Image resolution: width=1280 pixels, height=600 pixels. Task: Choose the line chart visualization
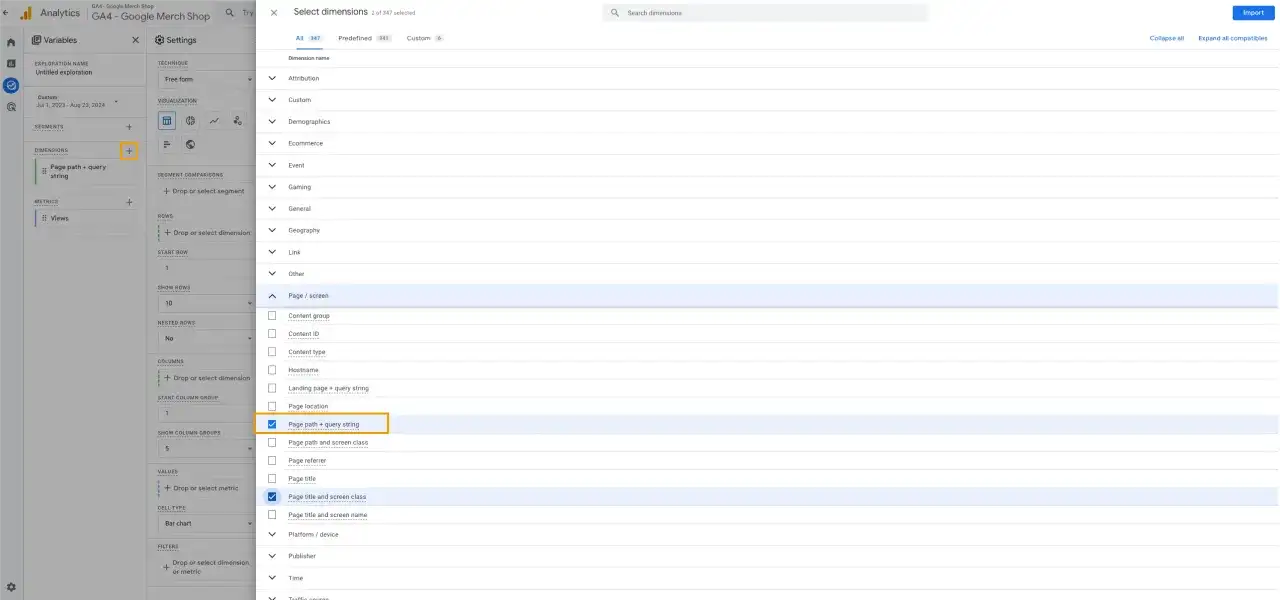[214, 121]
